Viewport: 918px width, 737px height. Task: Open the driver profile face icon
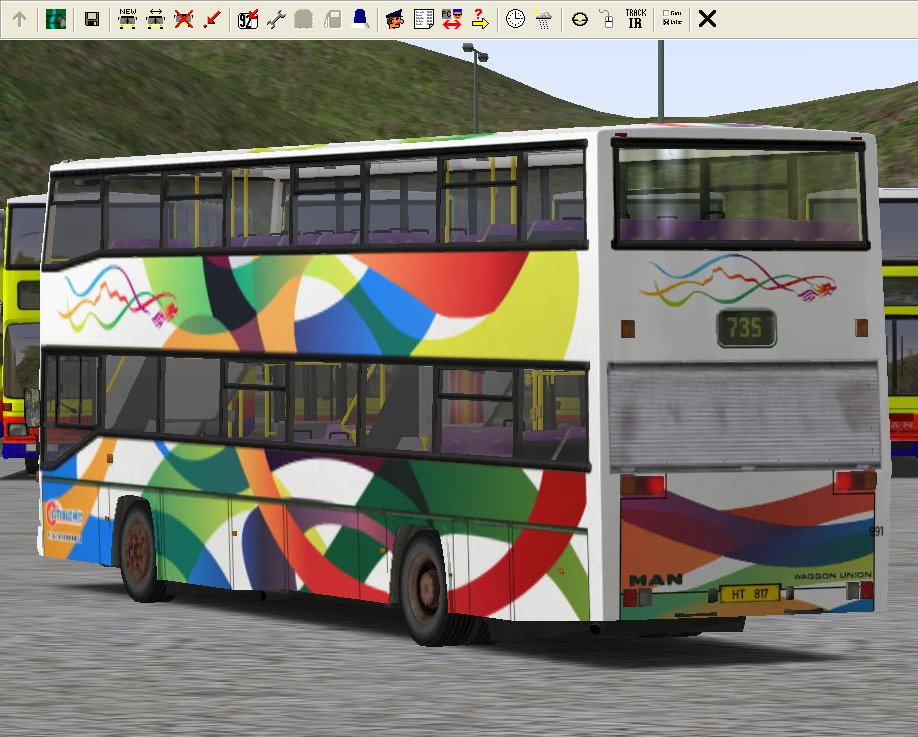[395, 19]
